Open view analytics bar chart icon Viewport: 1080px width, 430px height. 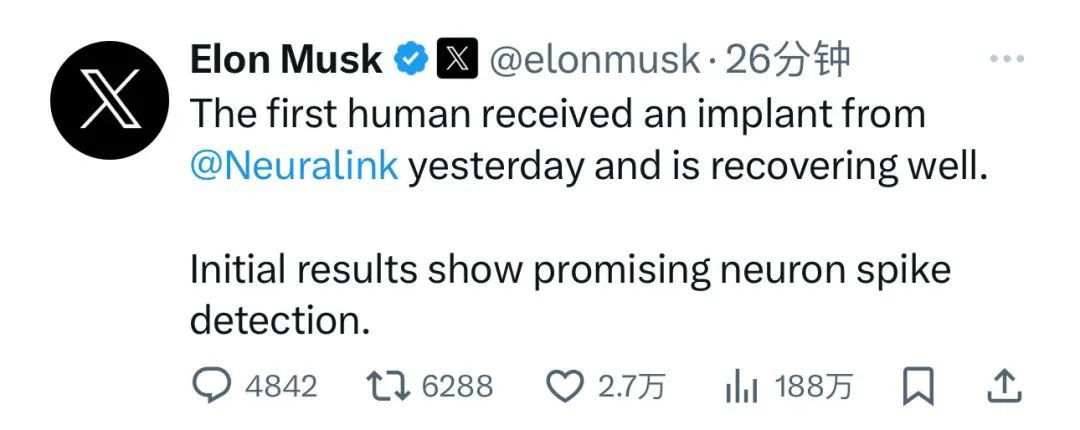point(742,387)
